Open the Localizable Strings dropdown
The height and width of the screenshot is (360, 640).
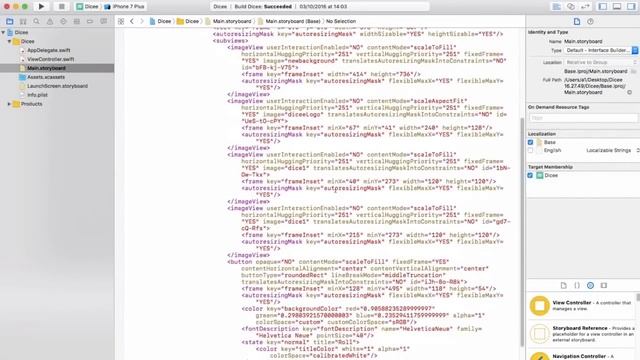click(612, 150)
